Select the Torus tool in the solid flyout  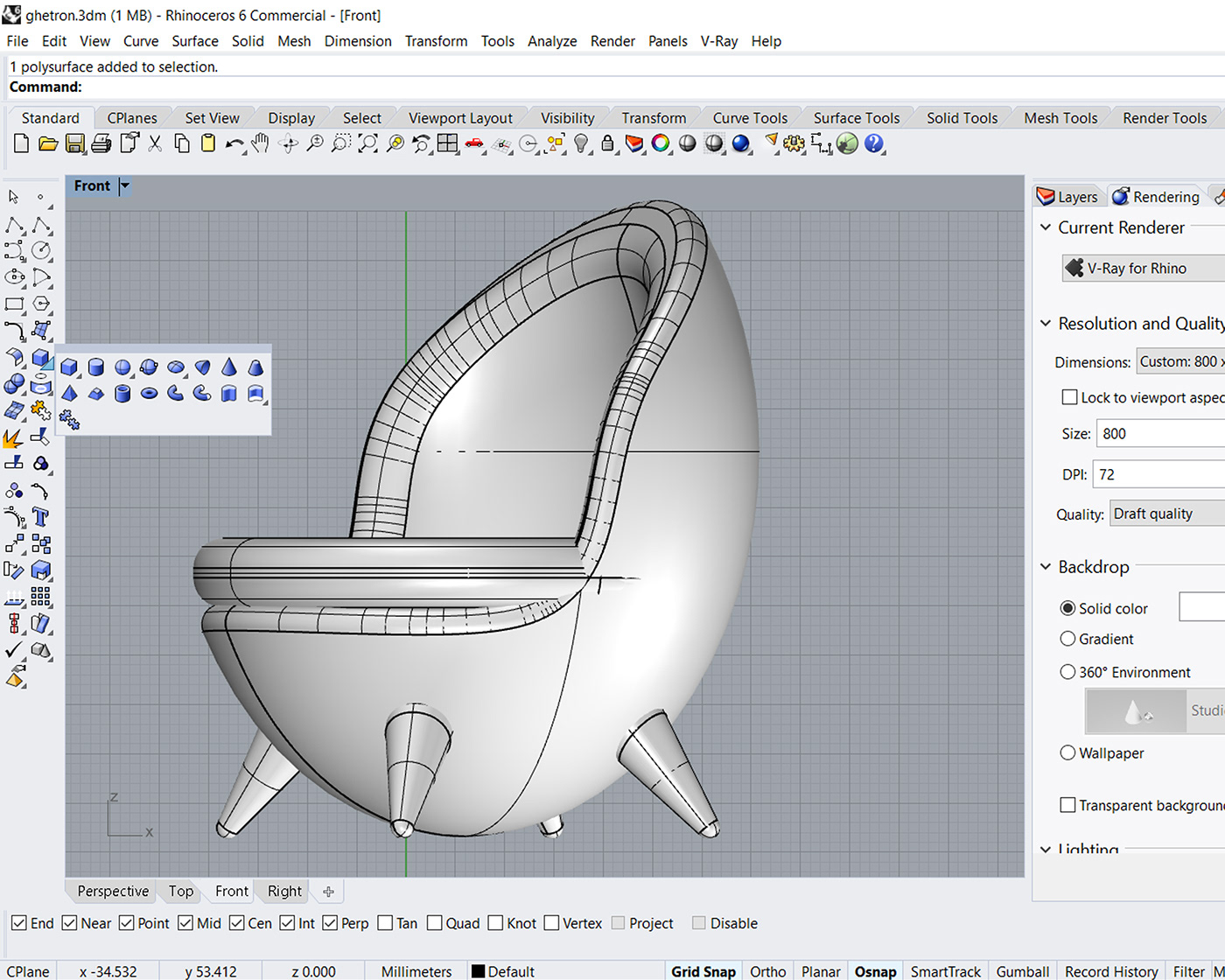tap(149, 393)
